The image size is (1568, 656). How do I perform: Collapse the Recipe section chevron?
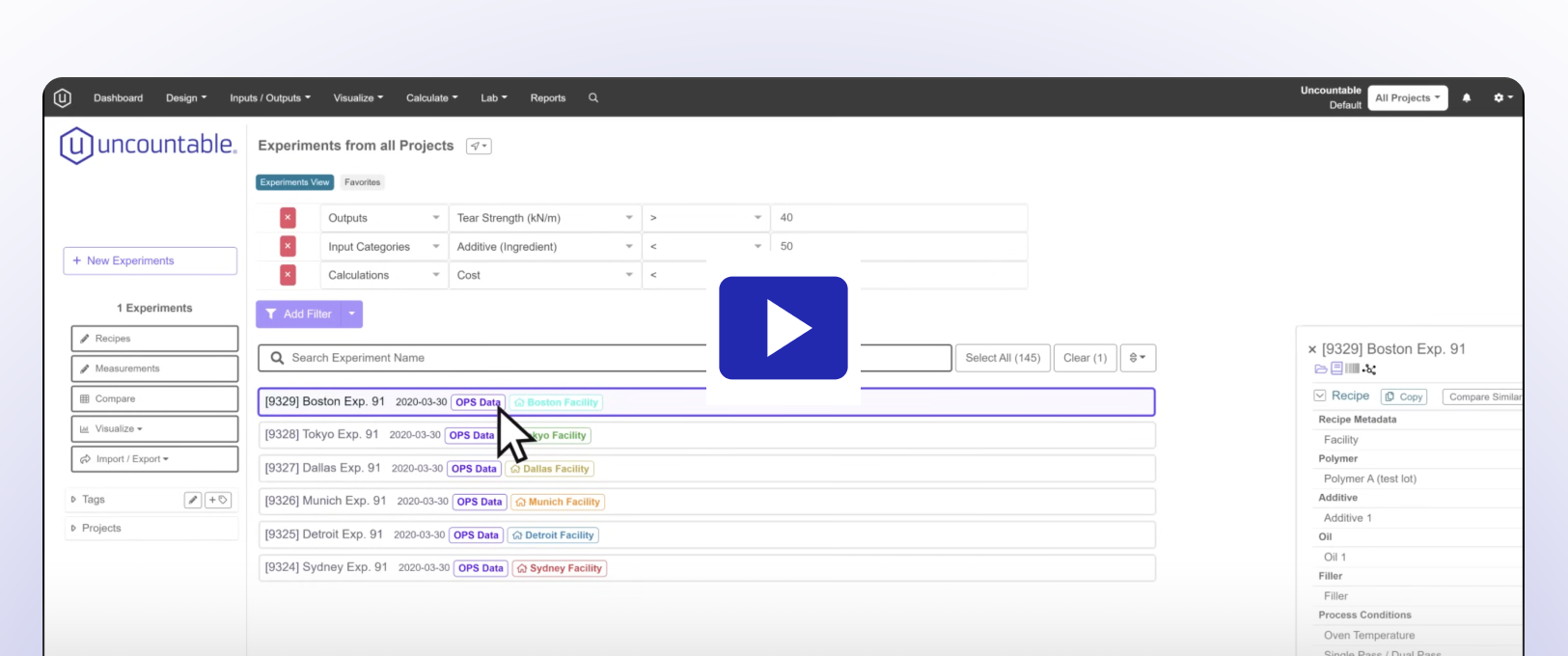[x=1319, y=396]
